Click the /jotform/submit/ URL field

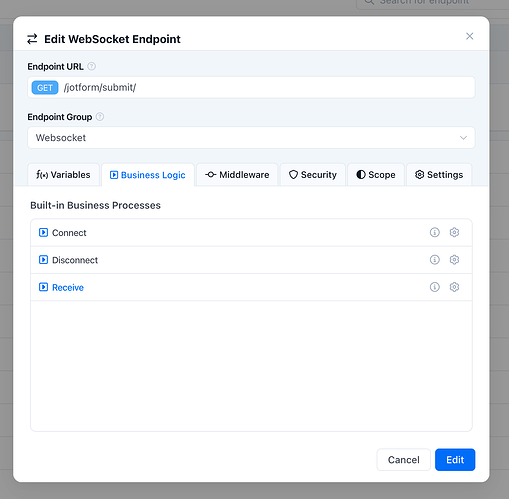pyautogui.click(x=251, y=87)
